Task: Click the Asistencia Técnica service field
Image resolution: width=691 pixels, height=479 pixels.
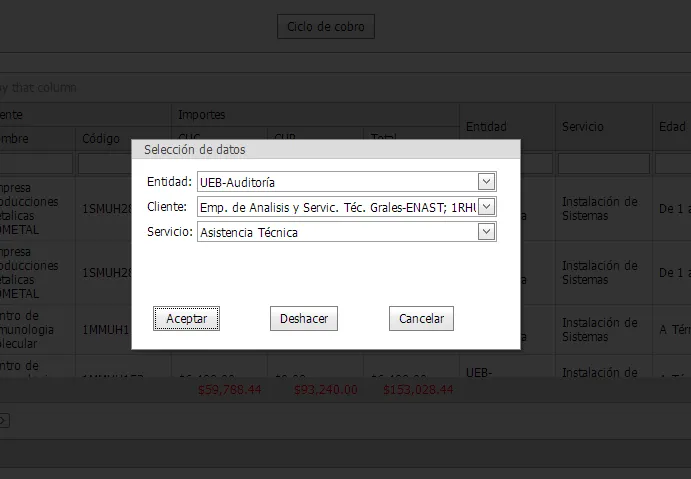Action: click(336, 232)
